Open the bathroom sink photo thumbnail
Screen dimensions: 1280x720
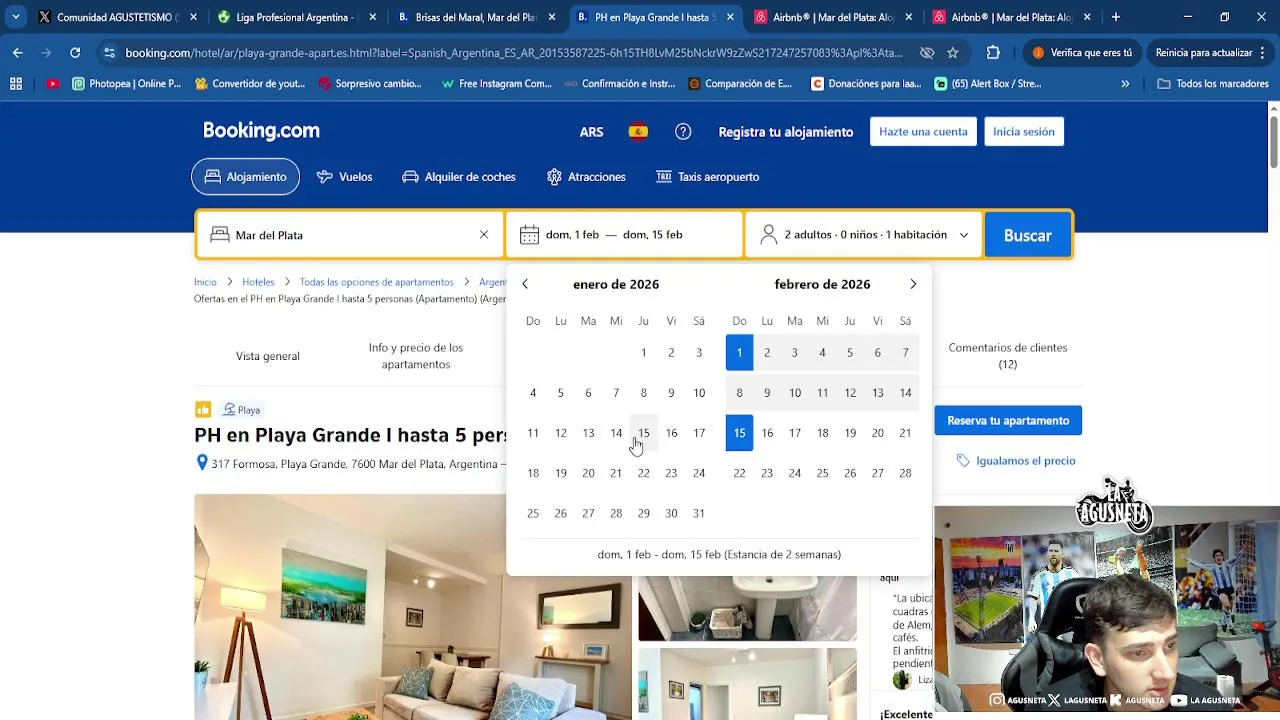pyautogui.click(x=748, y=608)
